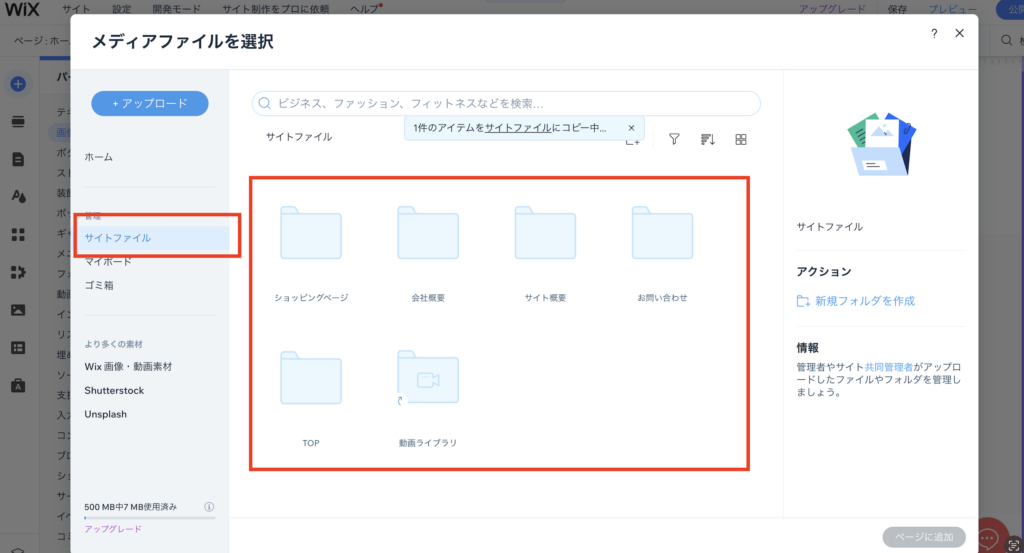Screen dimensions: 1024x553
Task: Click the ページに追加 button
Action: click(x=923, y=537)
